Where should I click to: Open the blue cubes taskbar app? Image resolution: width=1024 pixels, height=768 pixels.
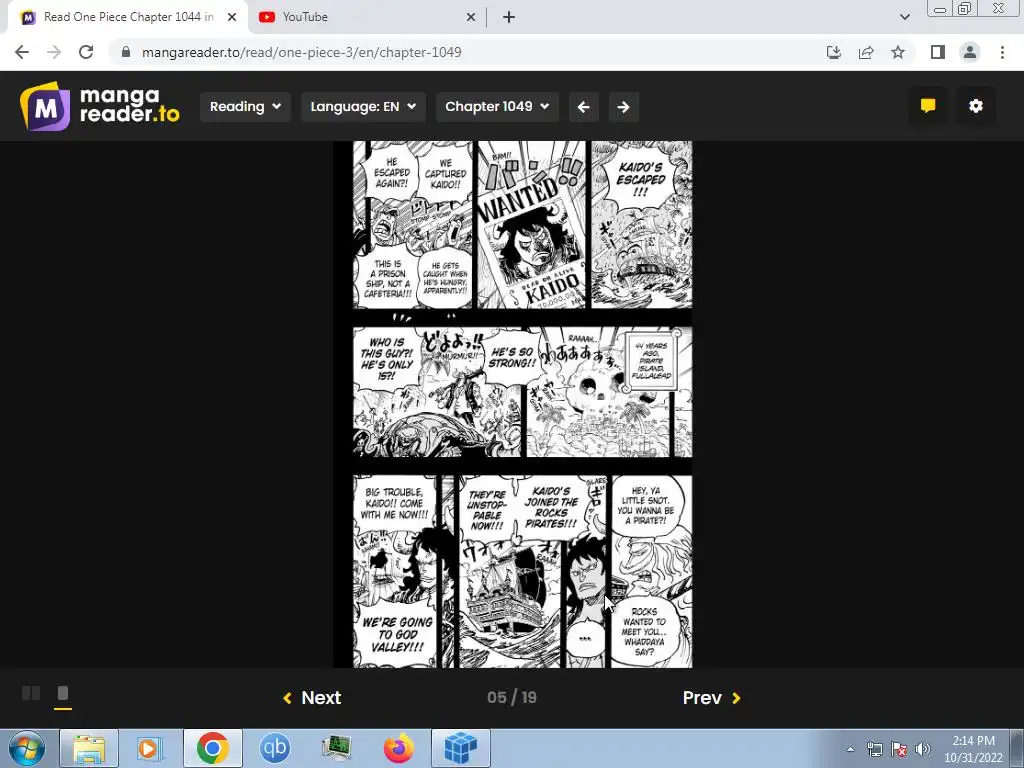461,748
